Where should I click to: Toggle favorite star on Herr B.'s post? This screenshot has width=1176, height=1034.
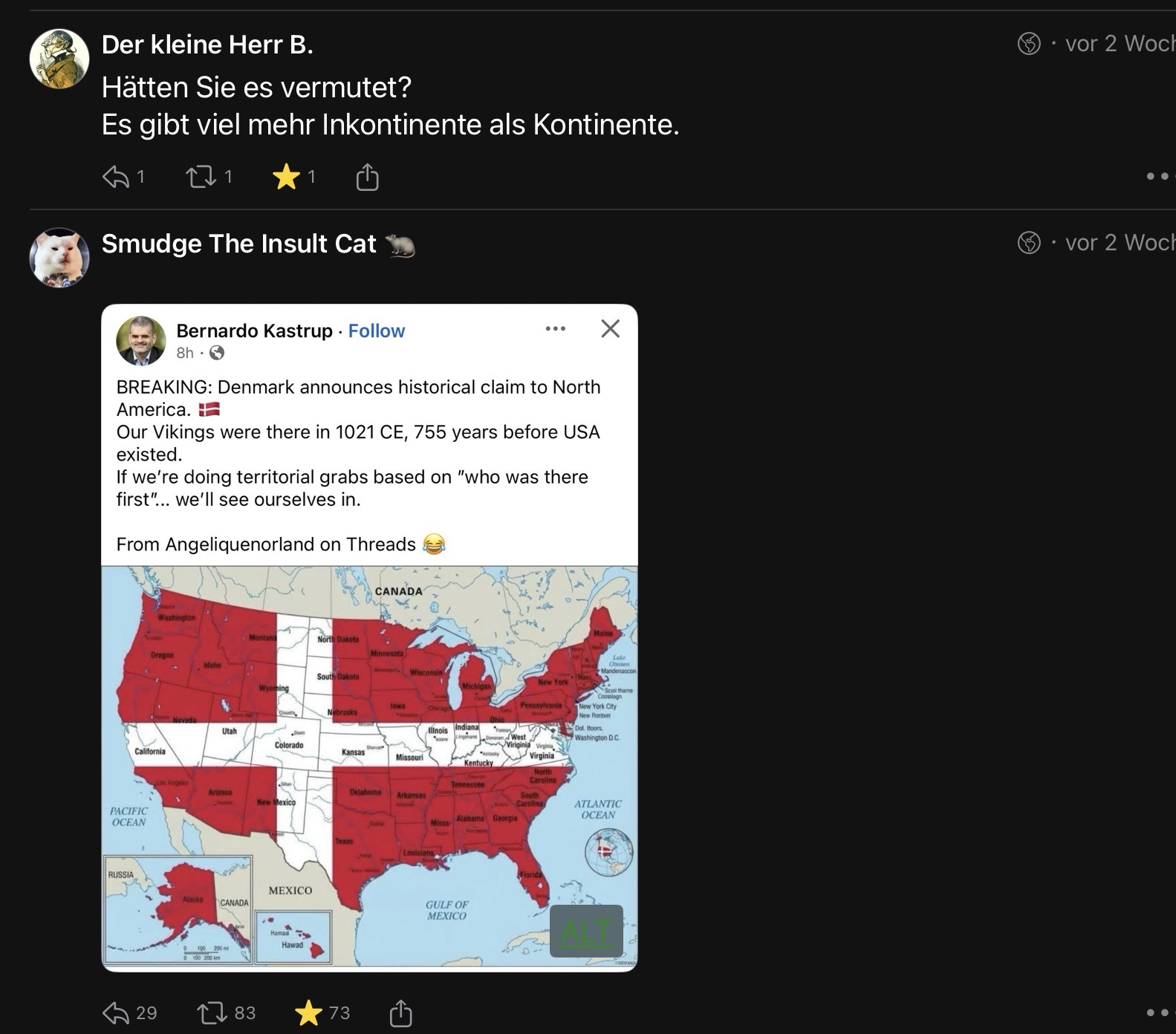pos(286,177)
